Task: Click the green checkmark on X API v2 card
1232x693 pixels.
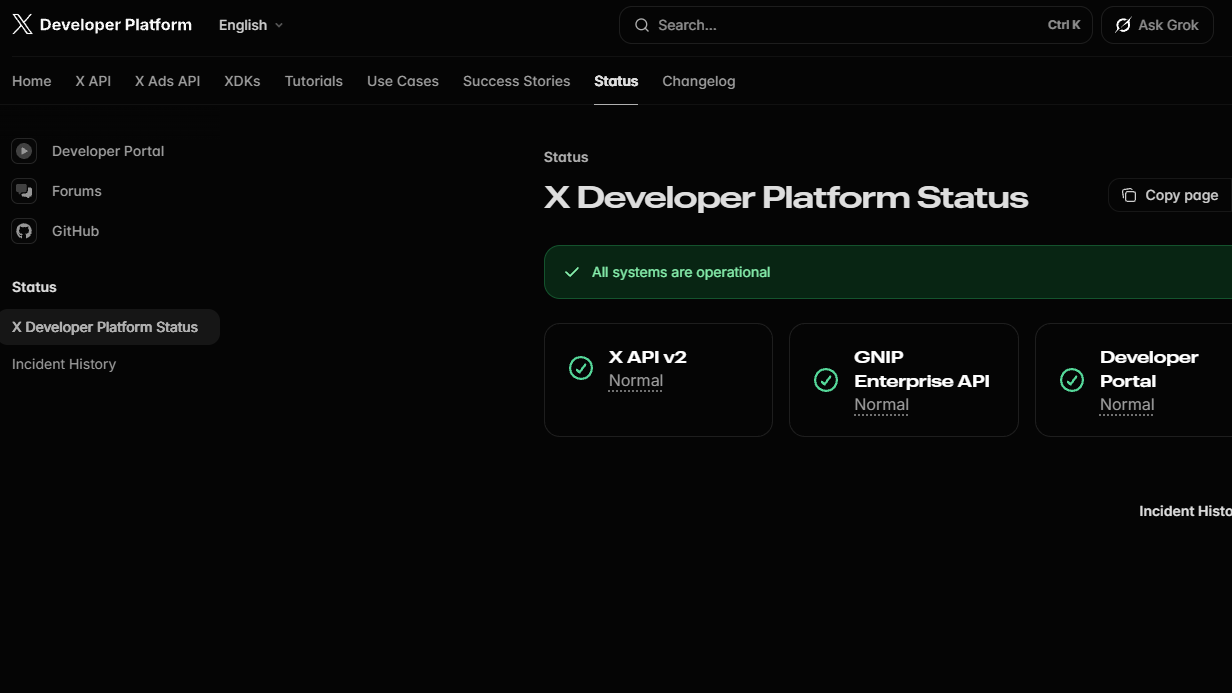Action: point(581,368)
